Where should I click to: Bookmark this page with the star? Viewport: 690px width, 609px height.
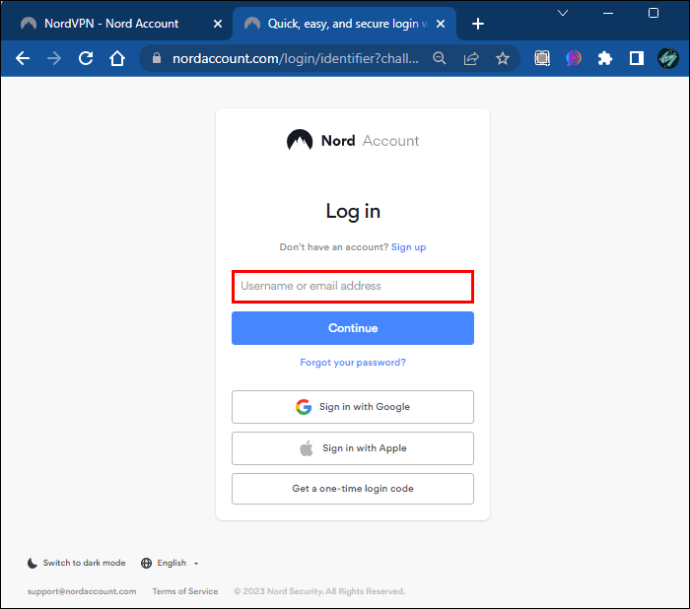[503, 58]
